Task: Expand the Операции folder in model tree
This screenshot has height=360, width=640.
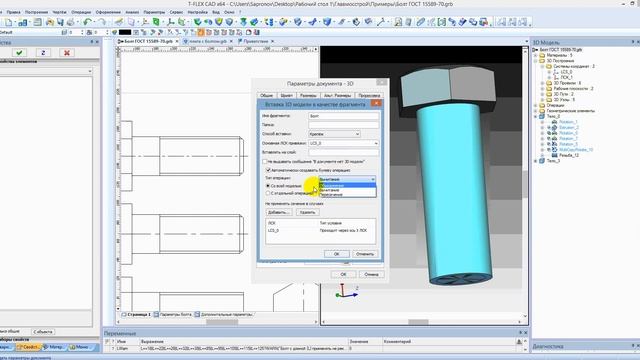Action: [536, 105]
